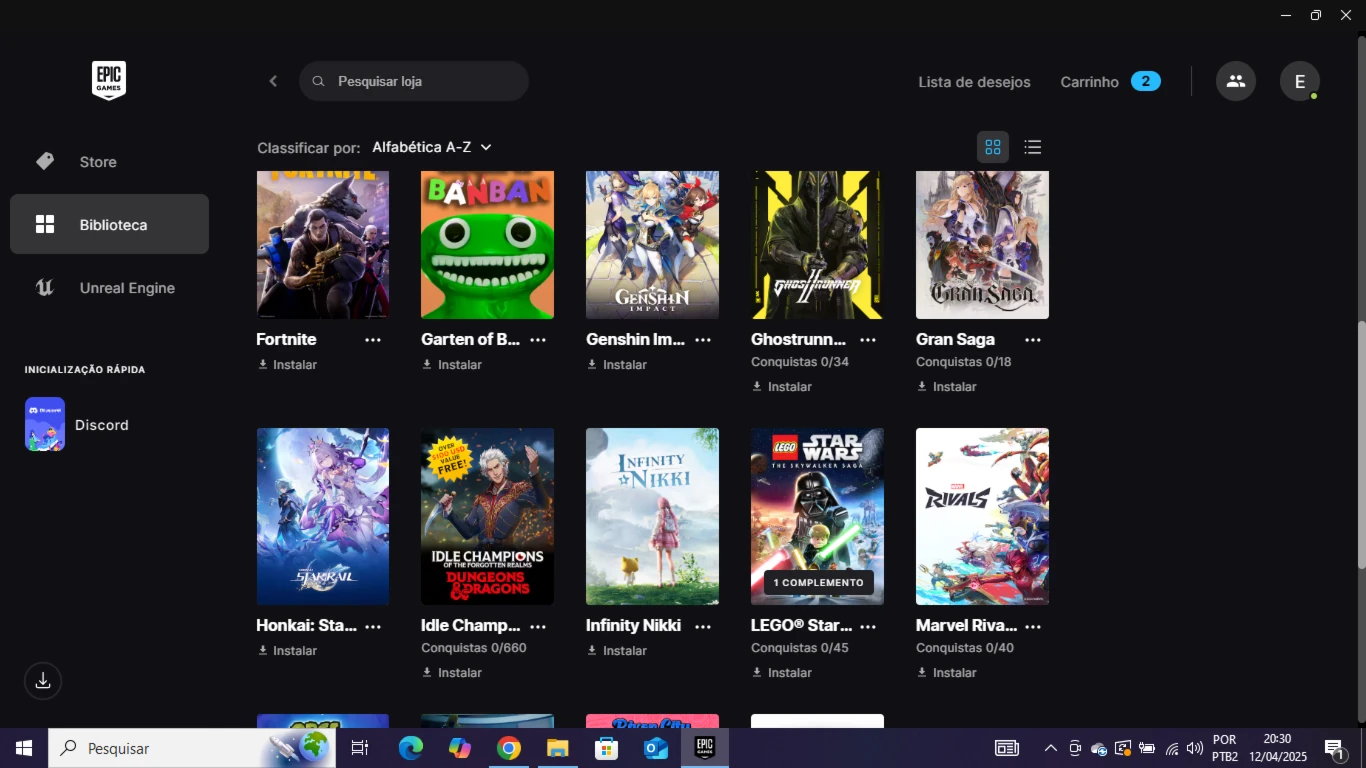Open Outlook from taskbar
The height and width of the screenshot is (768, 1366).
pos(655,748)
